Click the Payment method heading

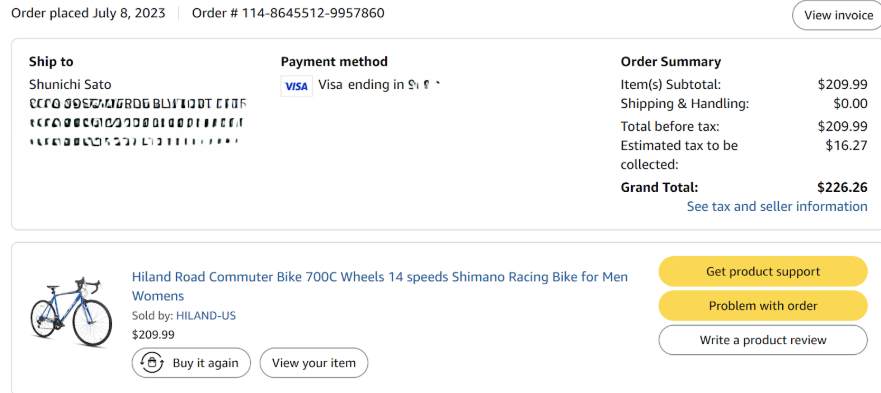point(334,62)
